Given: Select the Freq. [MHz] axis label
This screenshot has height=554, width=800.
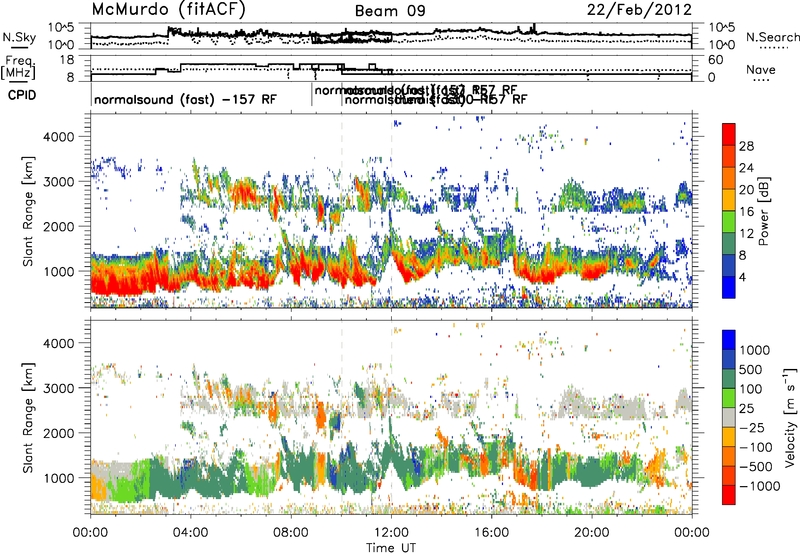Looking at the screenshot, I should (18, 68).
